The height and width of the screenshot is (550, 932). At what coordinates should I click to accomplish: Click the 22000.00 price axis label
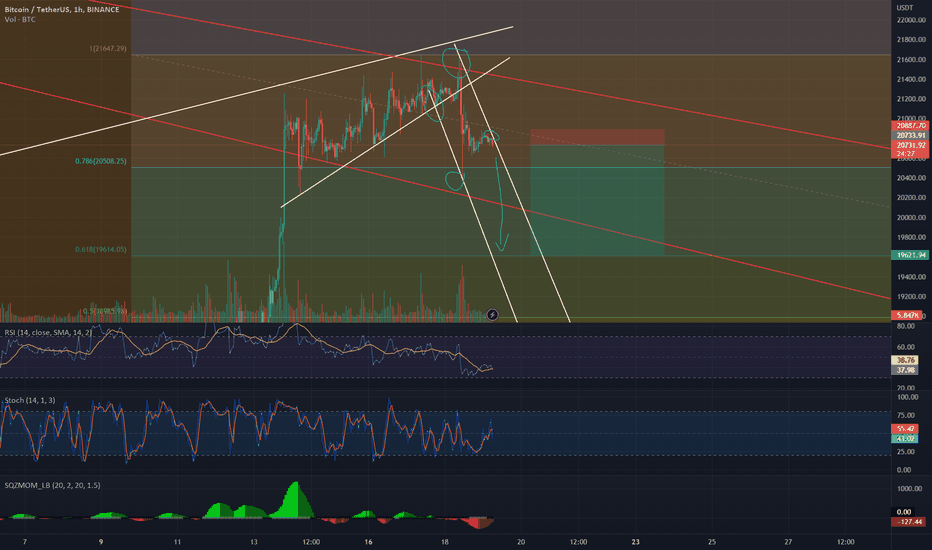click(x=911, y=20)
